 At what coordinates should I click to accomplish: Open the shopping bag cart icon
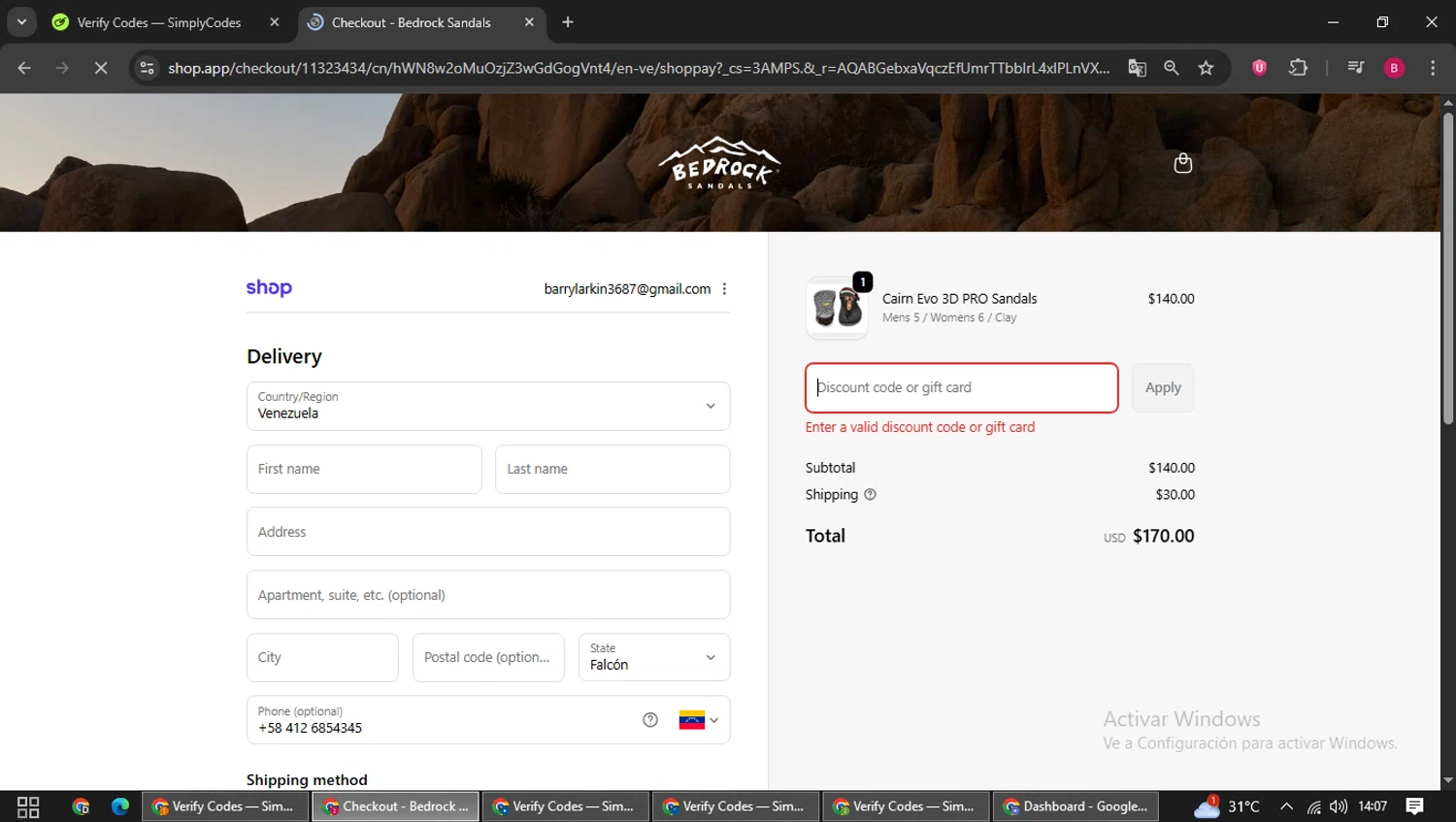pos(1182,163)
